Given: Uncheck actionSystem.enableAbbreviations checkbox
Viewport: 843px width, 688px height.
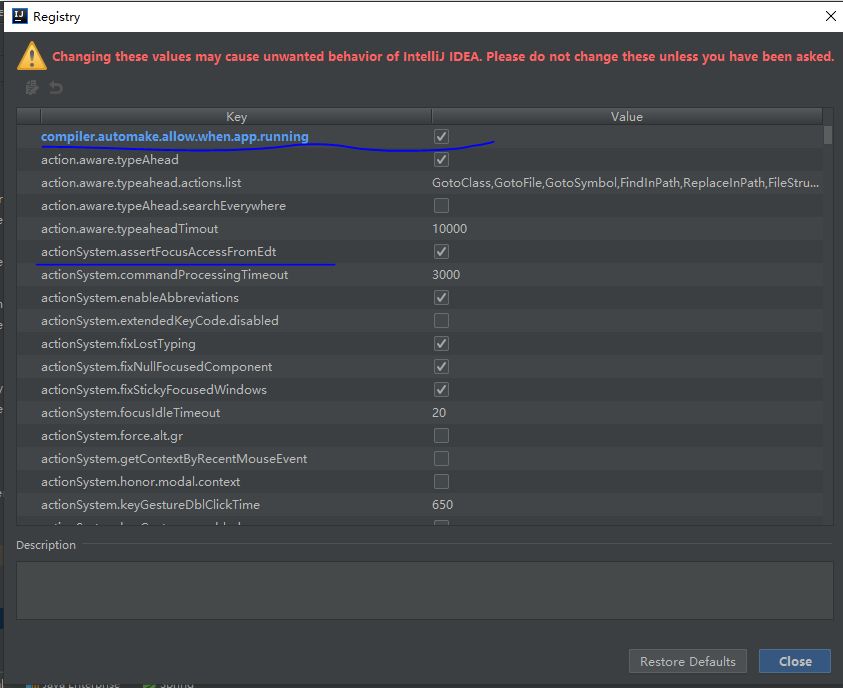Looking at the screenshot, I should point(441,298).
